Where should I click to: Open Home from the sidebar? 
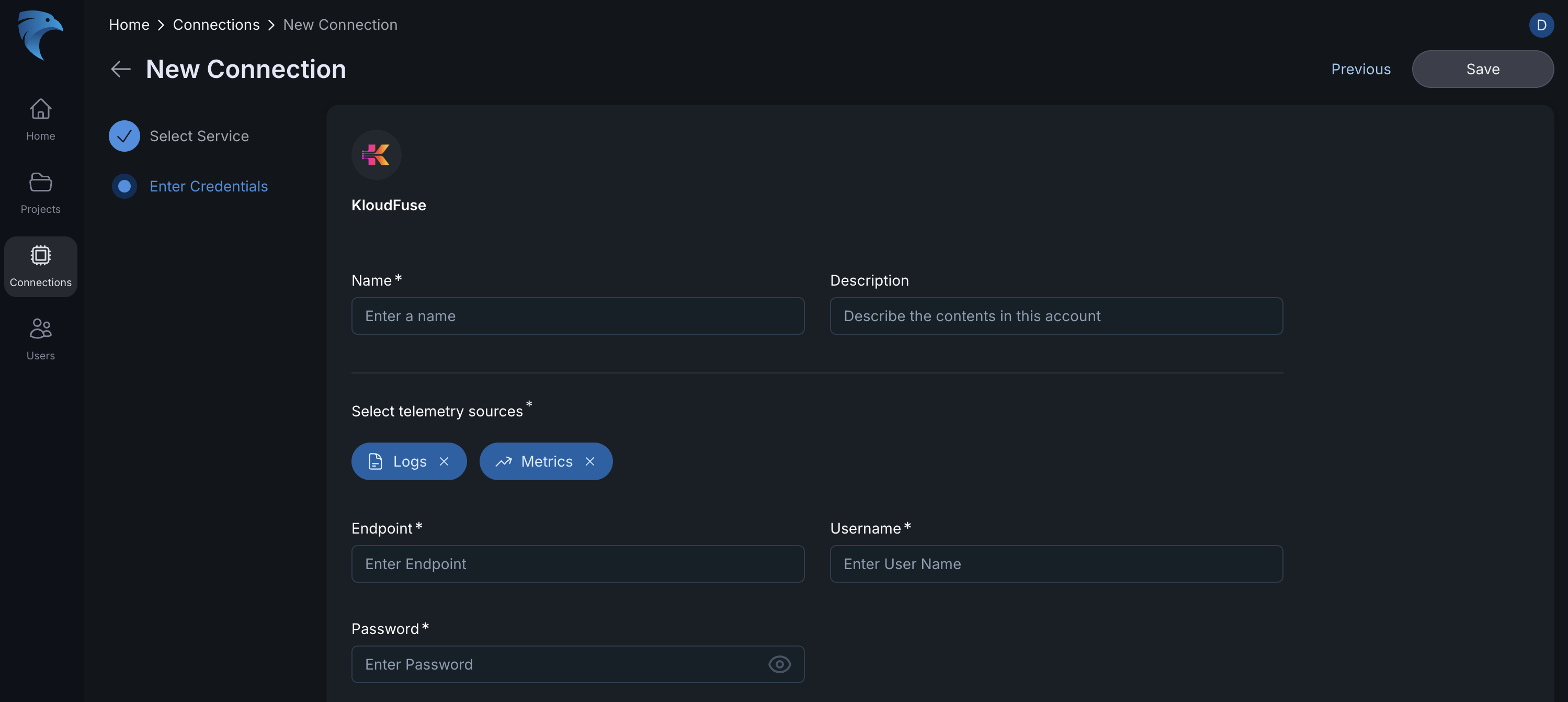point(40,120)
